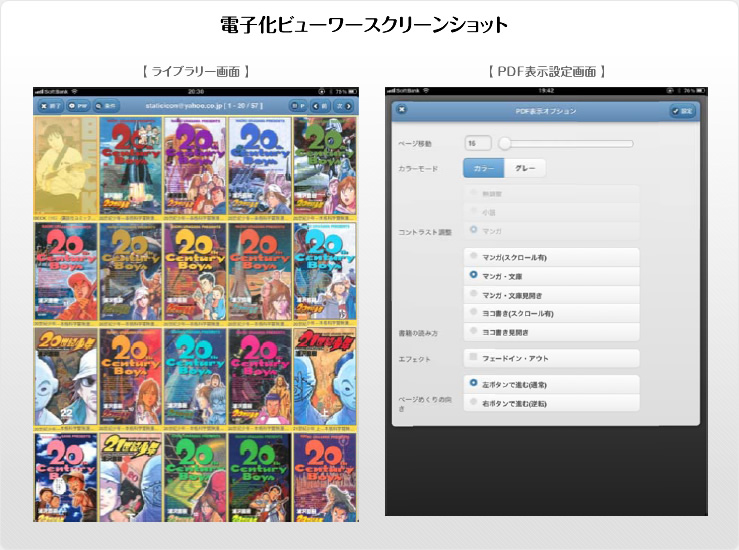739x550 pixels.
Task: Switch color mode to カラー
Action: coord(483,169)
